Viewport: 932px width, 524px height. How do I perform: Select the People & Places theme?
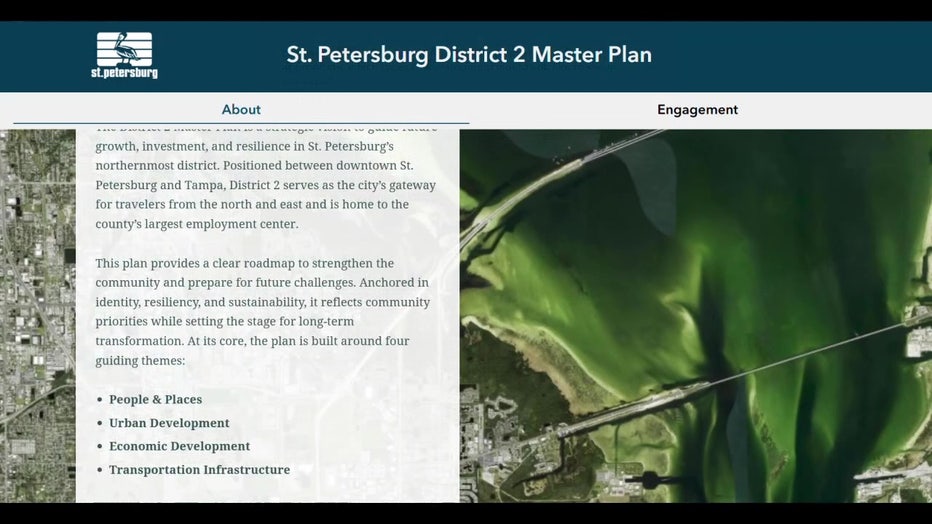[x=155, y=400]
